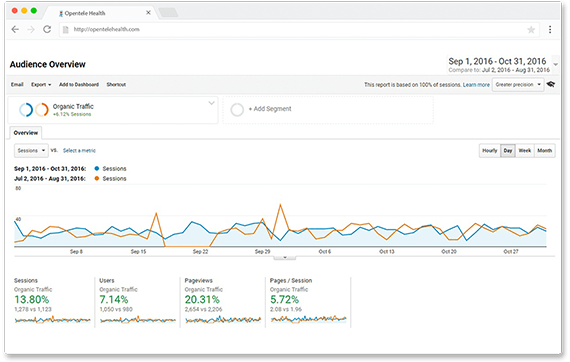The width and height of the screenshot is (570, 362).
Task: Bookmark page with star icon
Action: click(x=531, y=30)
